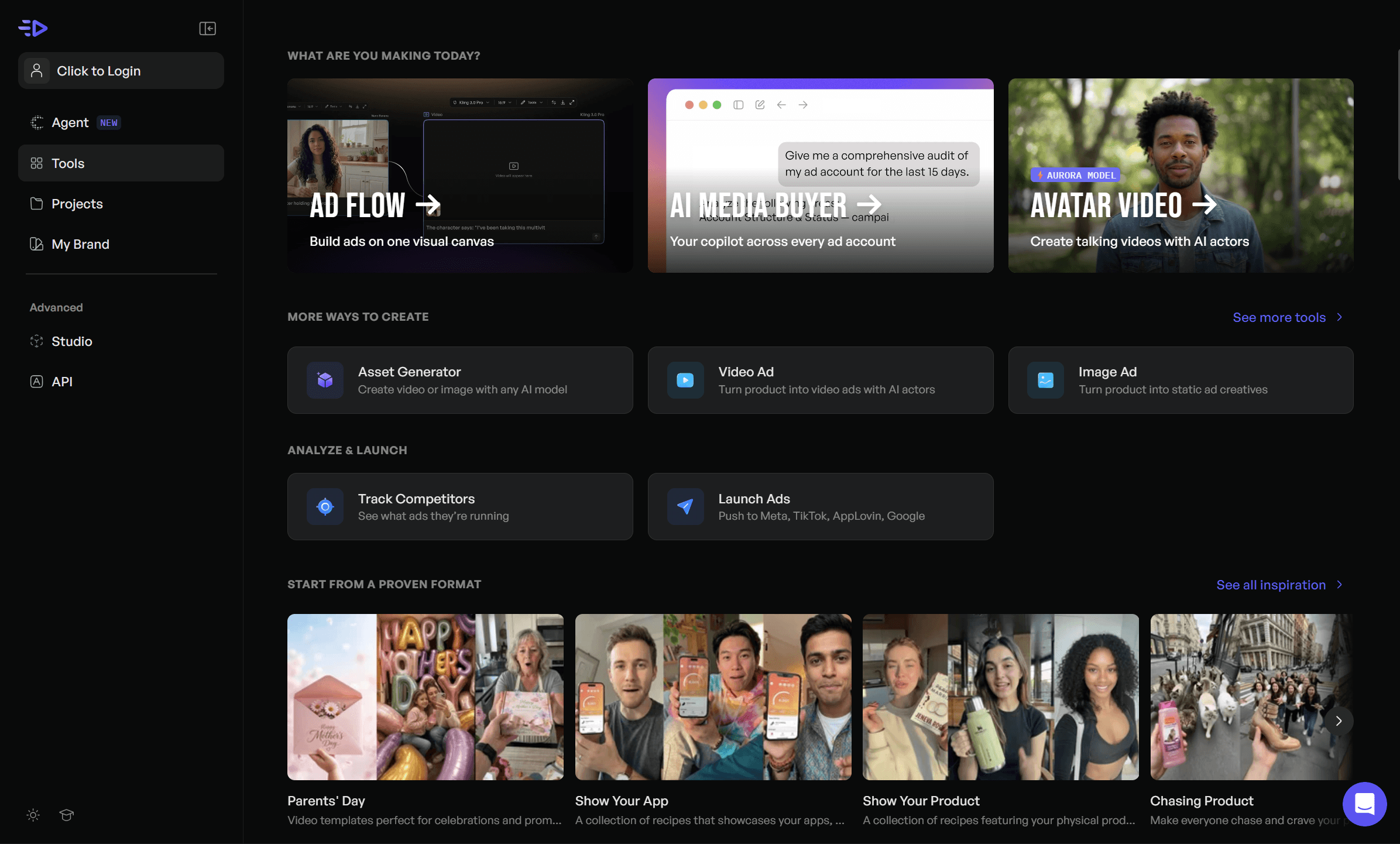The width and height of the screenshot is (1400, 844).
Task: Click the Aurora Model badge
Action: (x=1076, y=175)
